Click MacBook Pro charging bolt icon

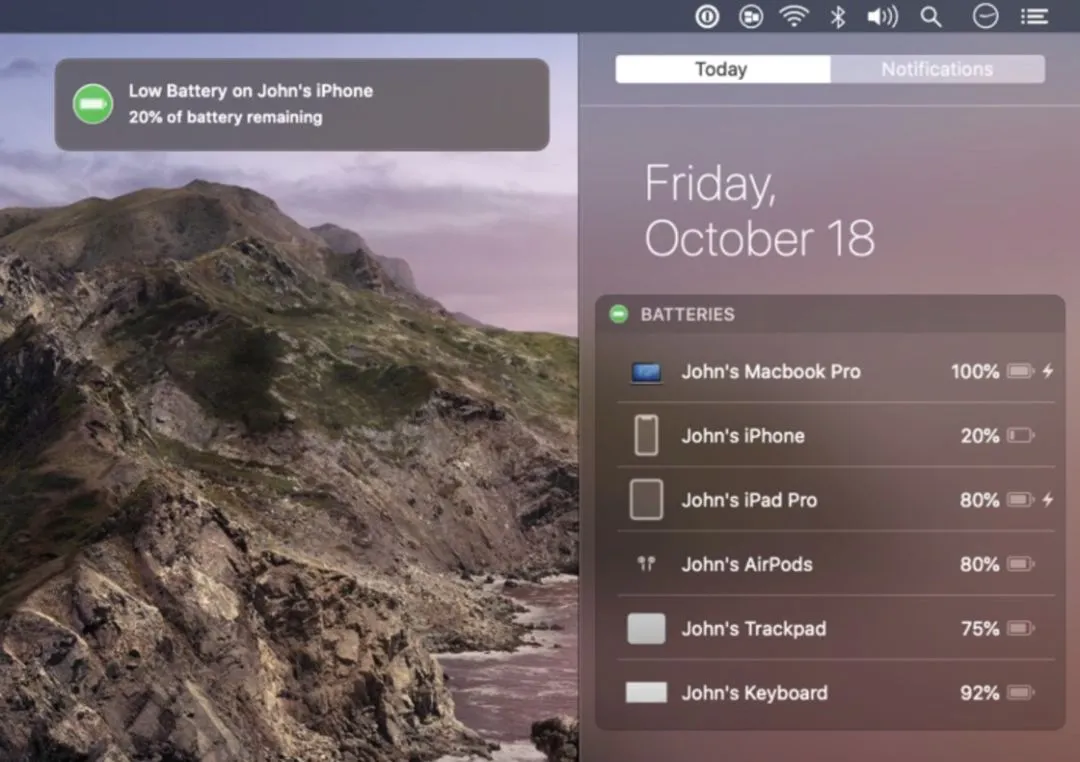pos(1048,372)
